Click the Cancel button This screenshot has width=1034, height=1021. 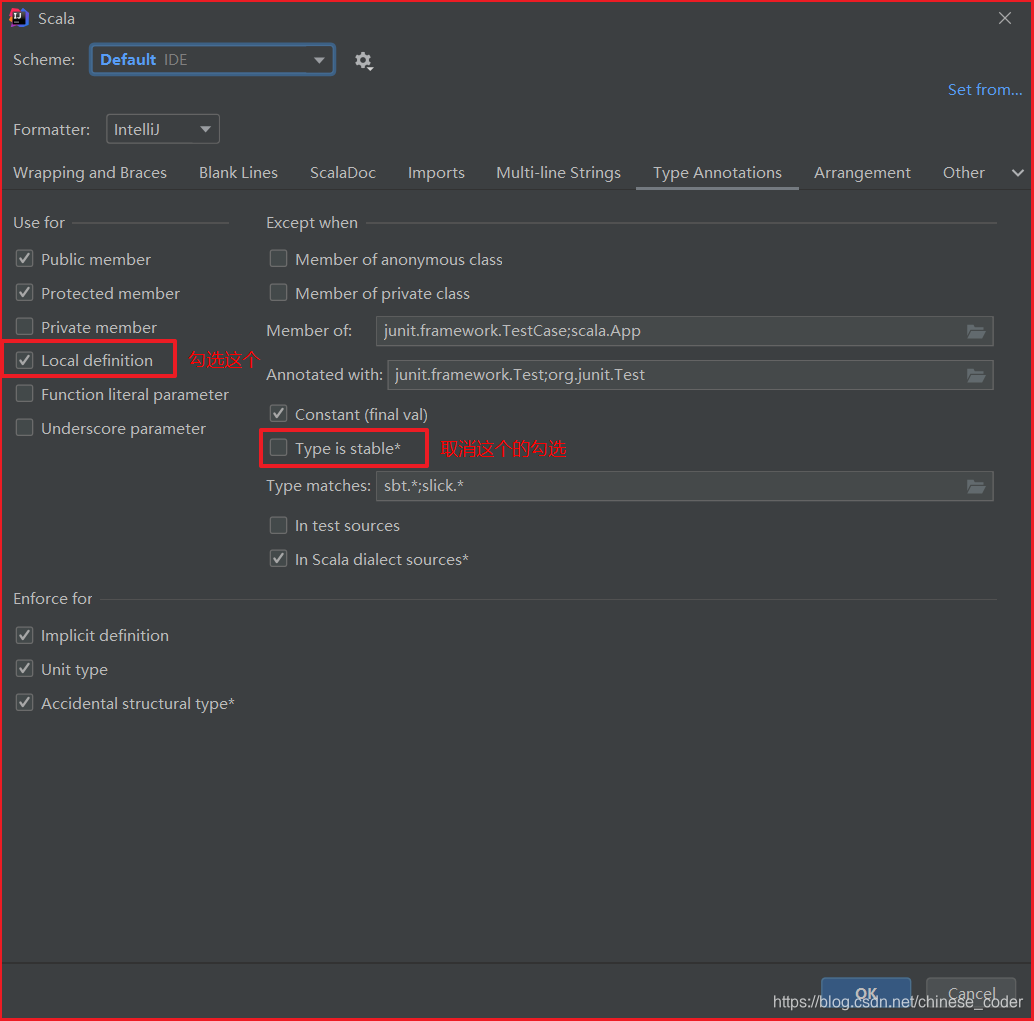click(971, 993)
